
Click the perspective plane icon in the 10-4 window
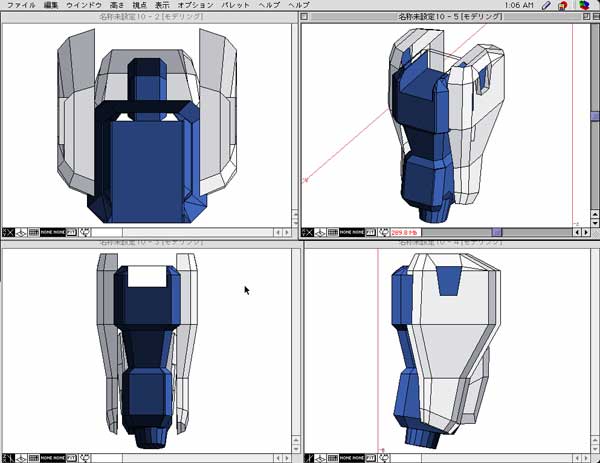click(320, 458)
